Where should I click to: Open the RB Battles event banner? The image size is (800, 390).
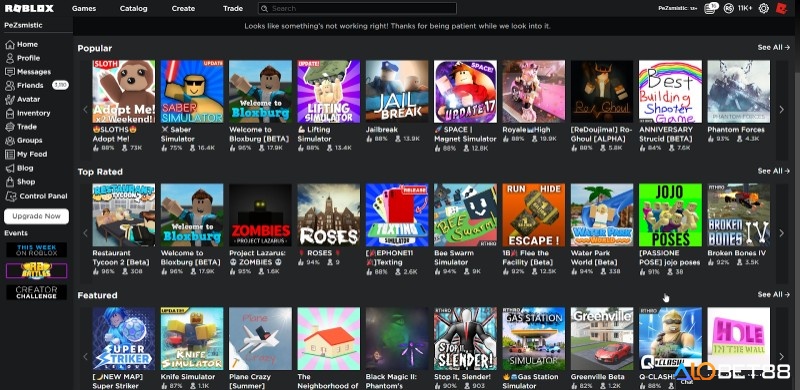point(36,271)
